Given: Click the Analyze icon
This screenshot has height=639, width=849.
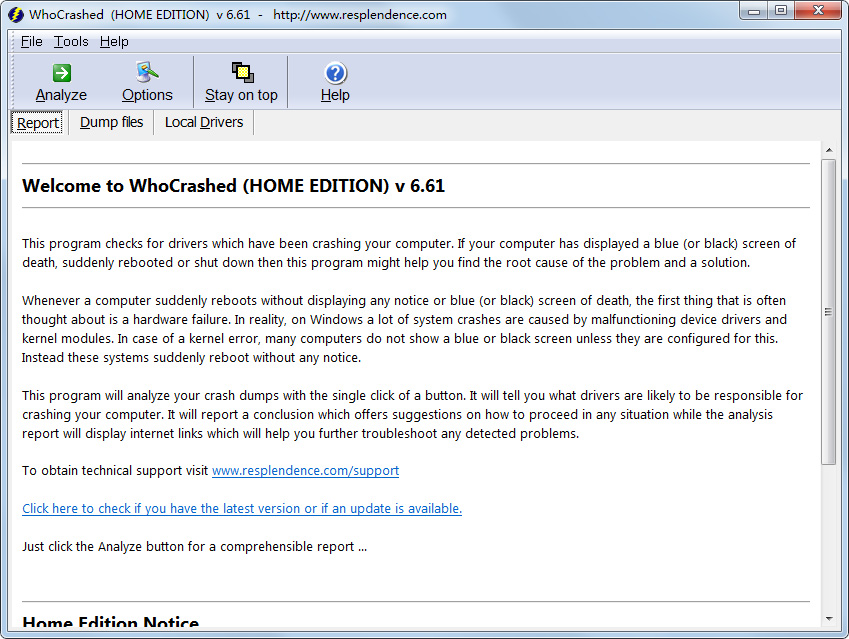Looking at the screenshot, I should click(x=60, y=72).
